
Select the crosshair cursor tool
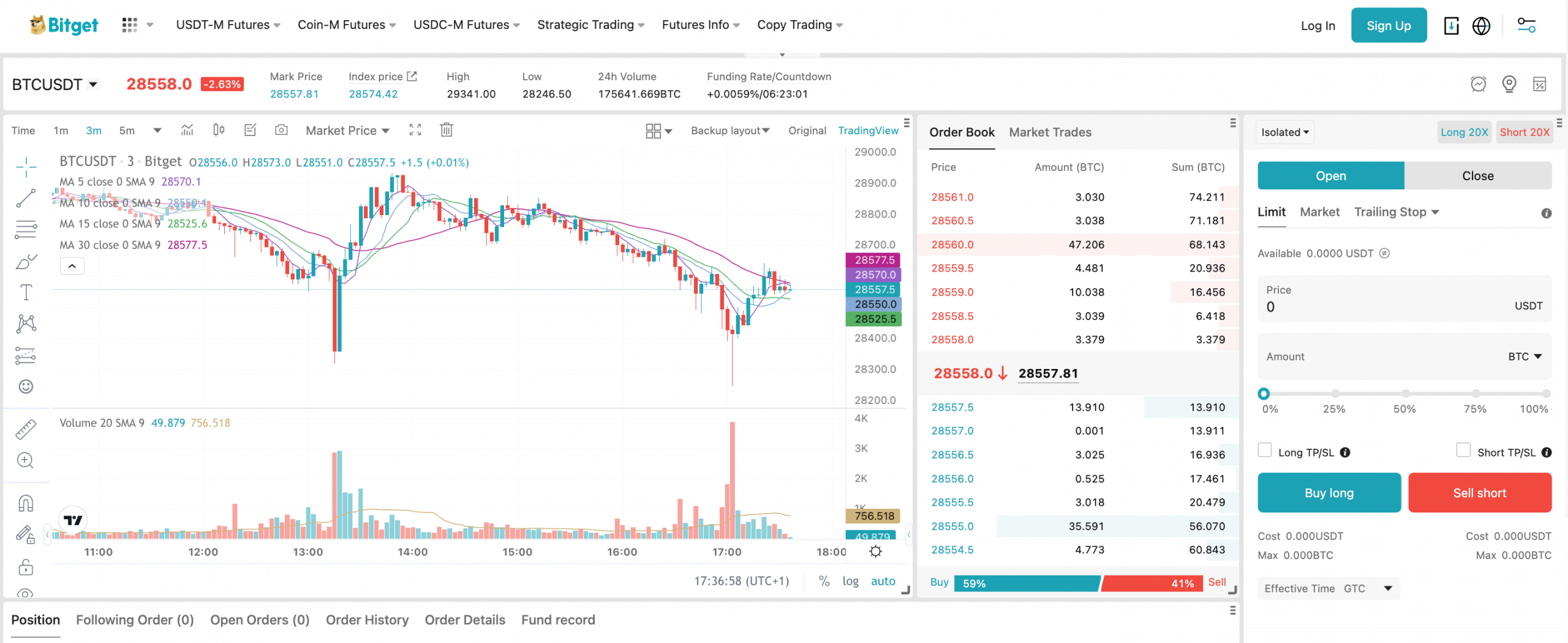tap(26, 166)
